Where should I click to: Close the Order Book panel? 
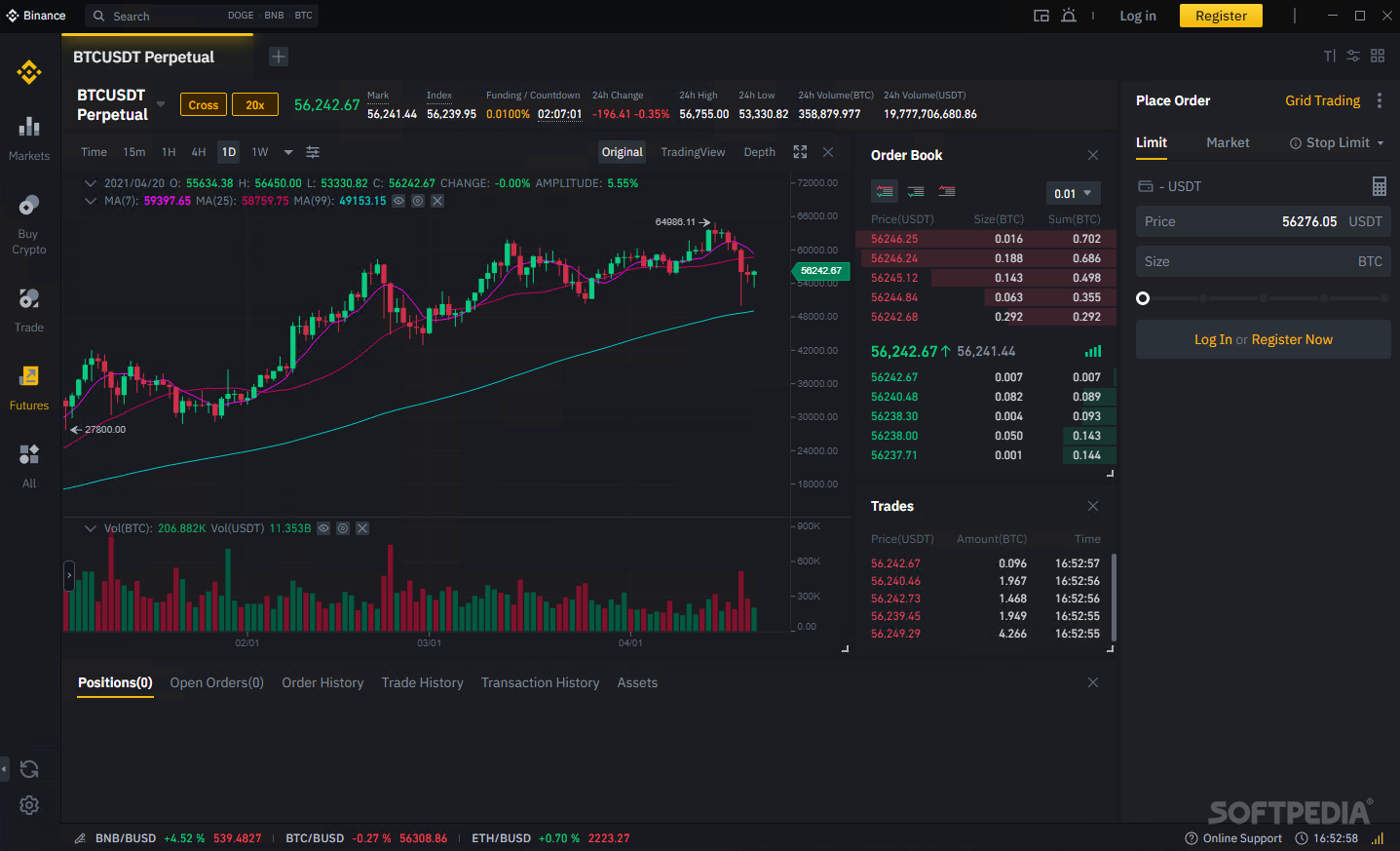(x=1093, y=155)
